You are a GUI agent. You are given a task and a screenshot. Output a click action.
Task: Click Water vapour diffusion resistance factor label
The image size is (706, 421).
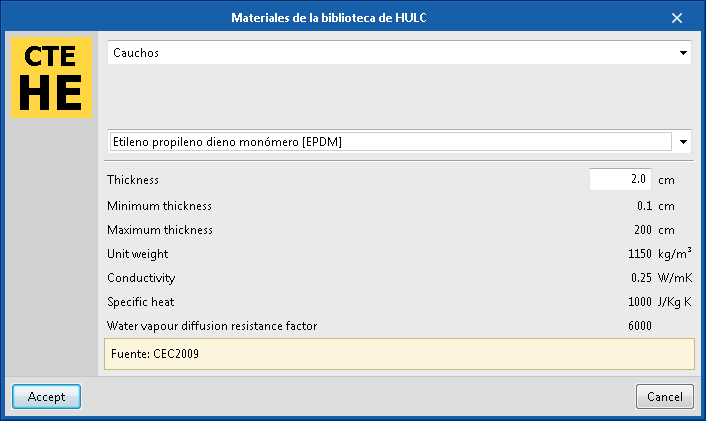pyautogui.click(x=213, y=325)
